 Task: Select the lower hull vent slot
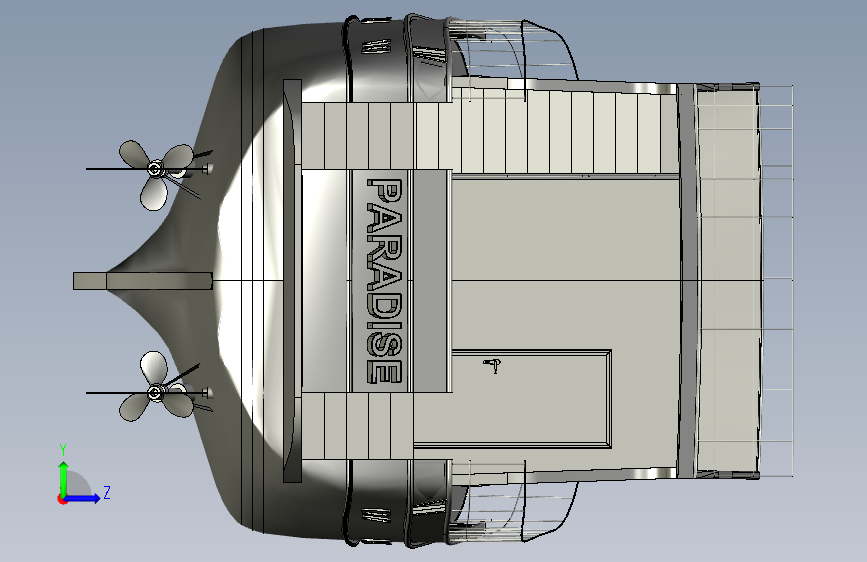(x=377, y=515)
